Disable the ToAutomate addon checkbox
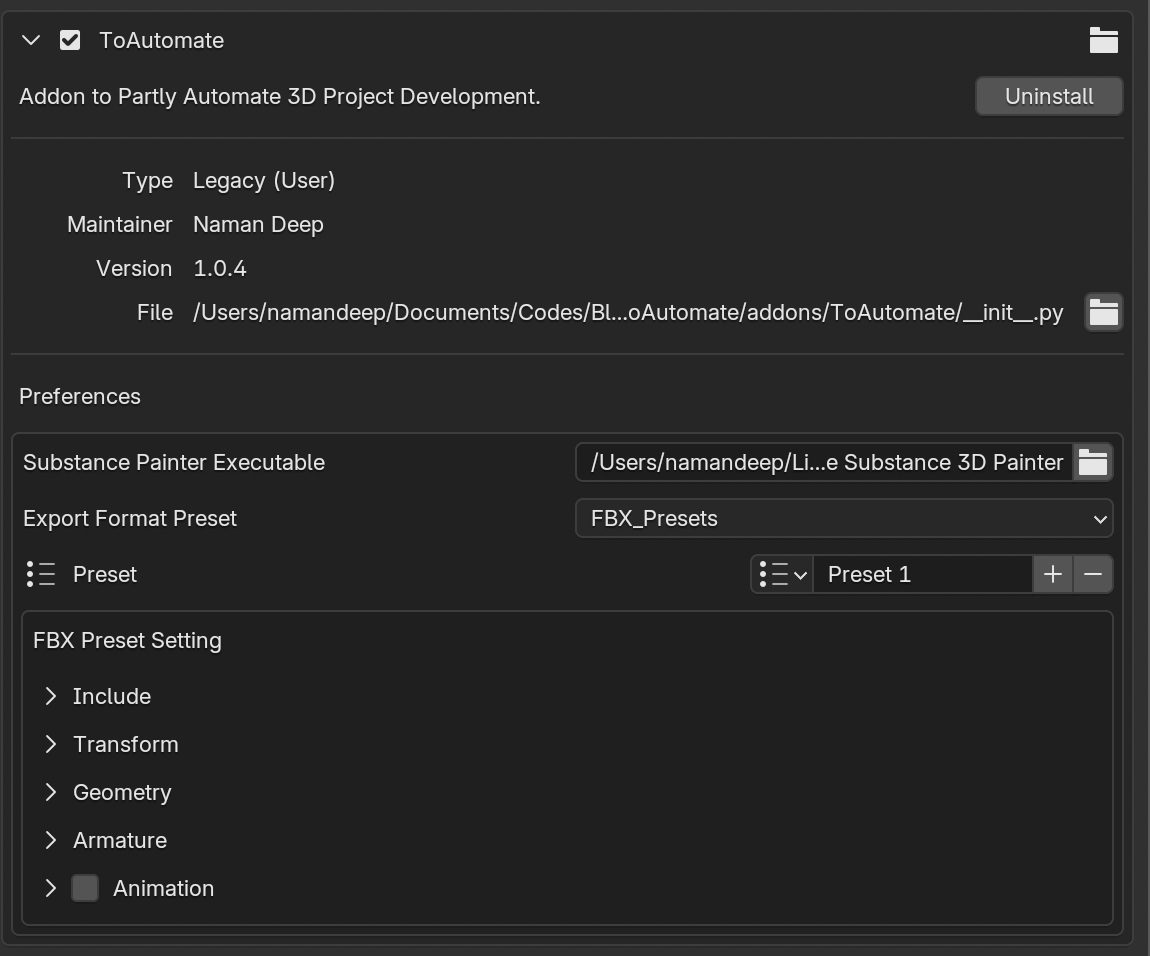1150x956 pixels. coord(70,40)
